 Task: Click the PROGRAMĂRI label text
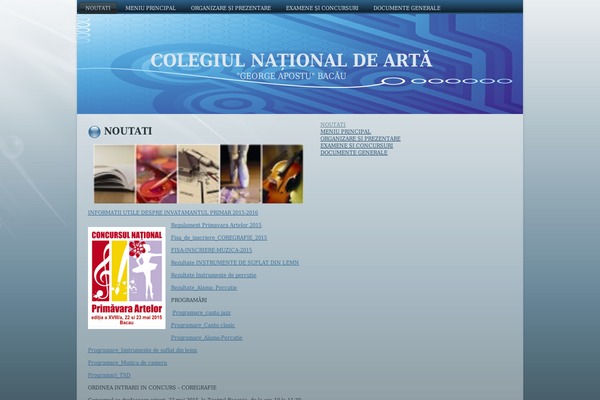(x=189, y=300)
